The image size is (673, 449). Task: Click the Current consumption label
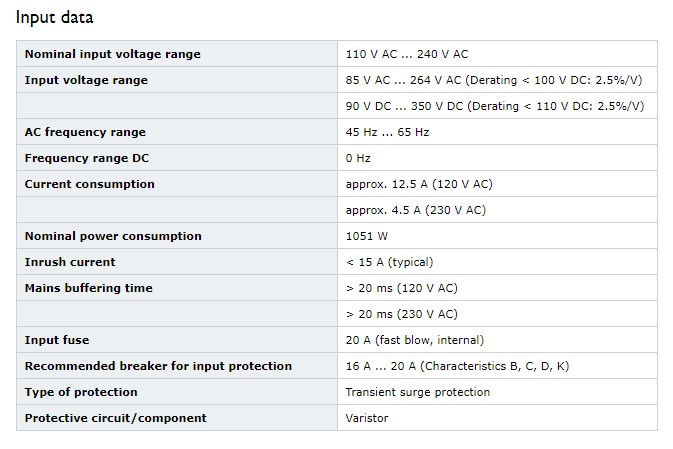(89, 184)
